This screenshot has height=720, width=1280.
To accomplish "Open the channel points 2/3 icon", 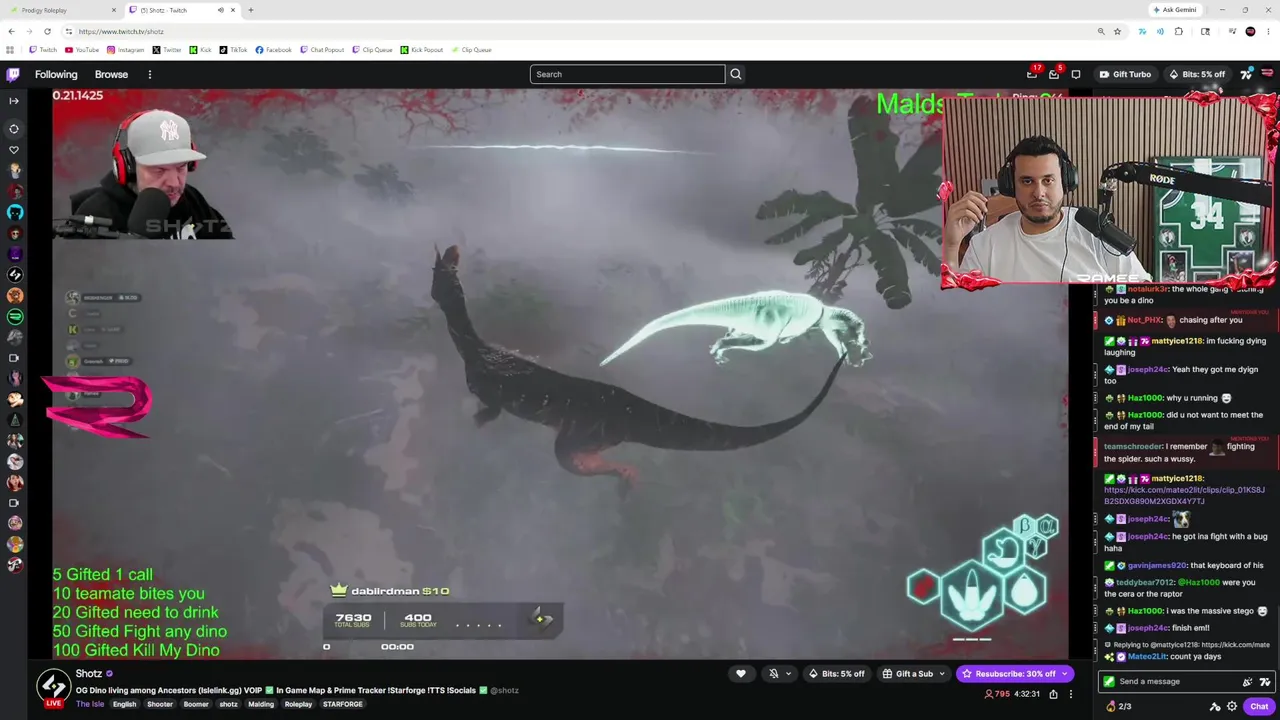I will 1118,706.
